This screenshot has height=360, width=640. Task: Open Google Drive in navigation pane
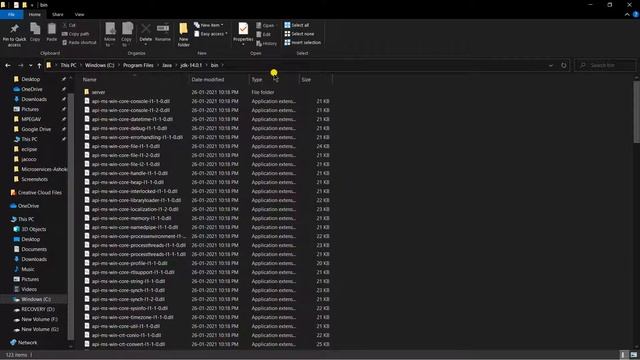[36, 129]
